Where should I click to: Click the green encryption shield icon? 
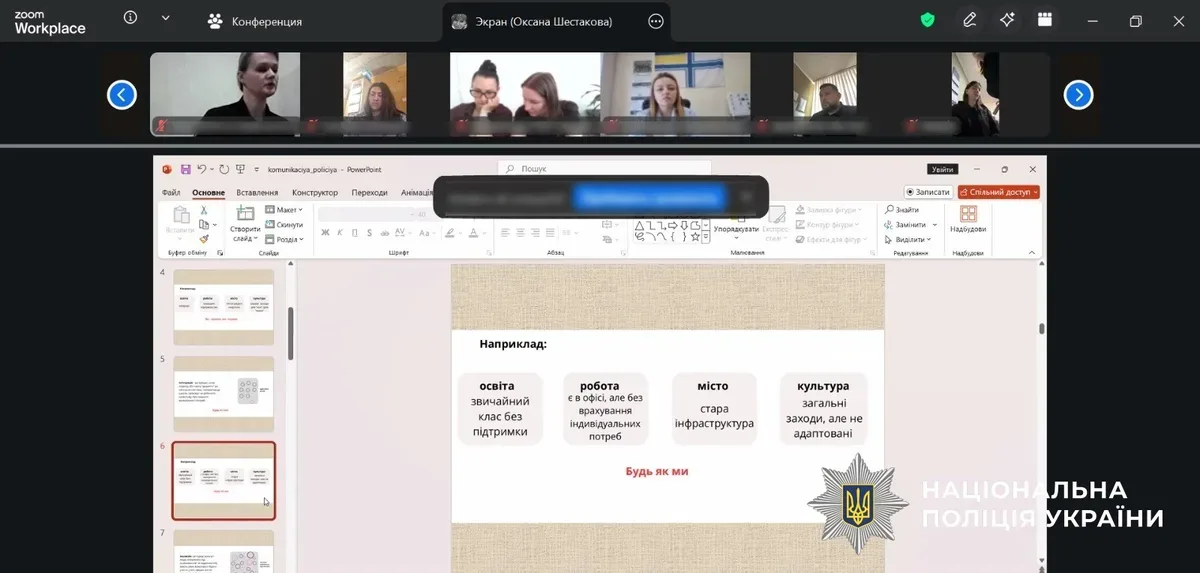(928, 20)
